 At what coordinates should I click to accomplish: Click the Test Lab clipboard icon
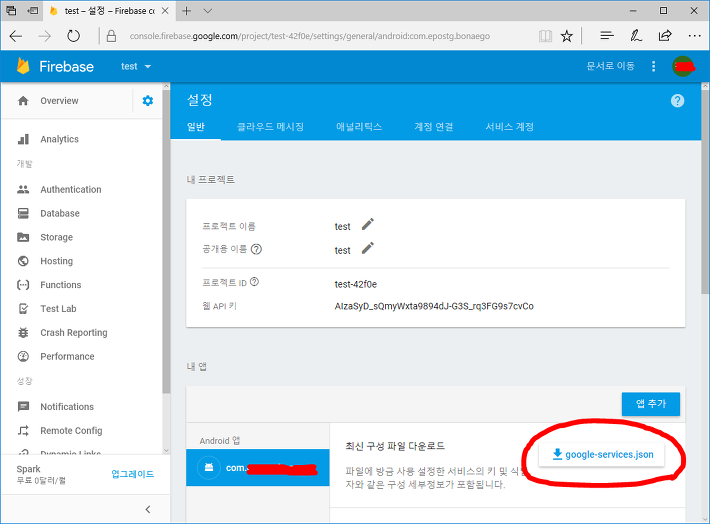point(23,309)
